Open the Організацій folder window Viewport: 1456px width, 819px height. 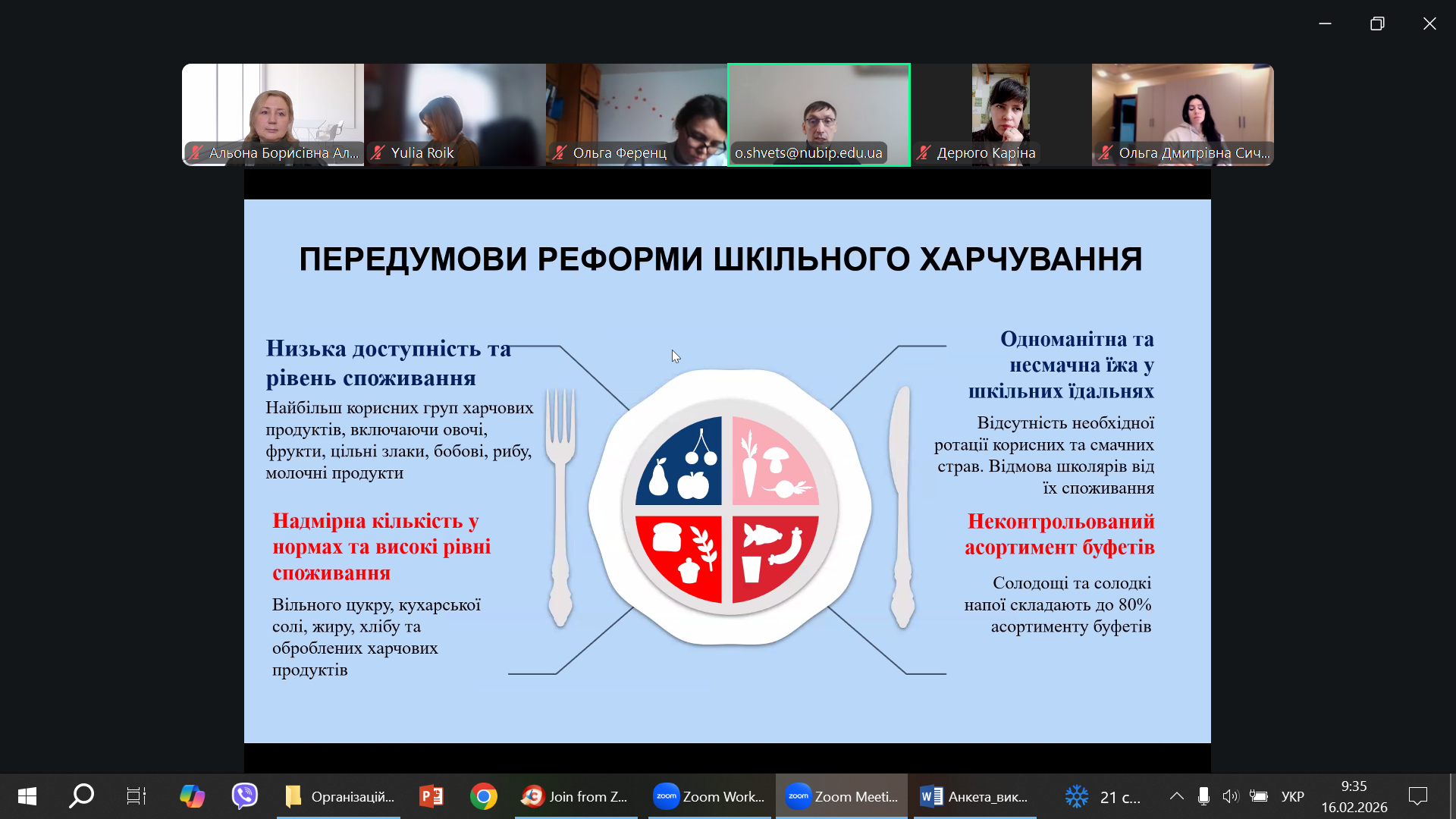click(339, 796)
